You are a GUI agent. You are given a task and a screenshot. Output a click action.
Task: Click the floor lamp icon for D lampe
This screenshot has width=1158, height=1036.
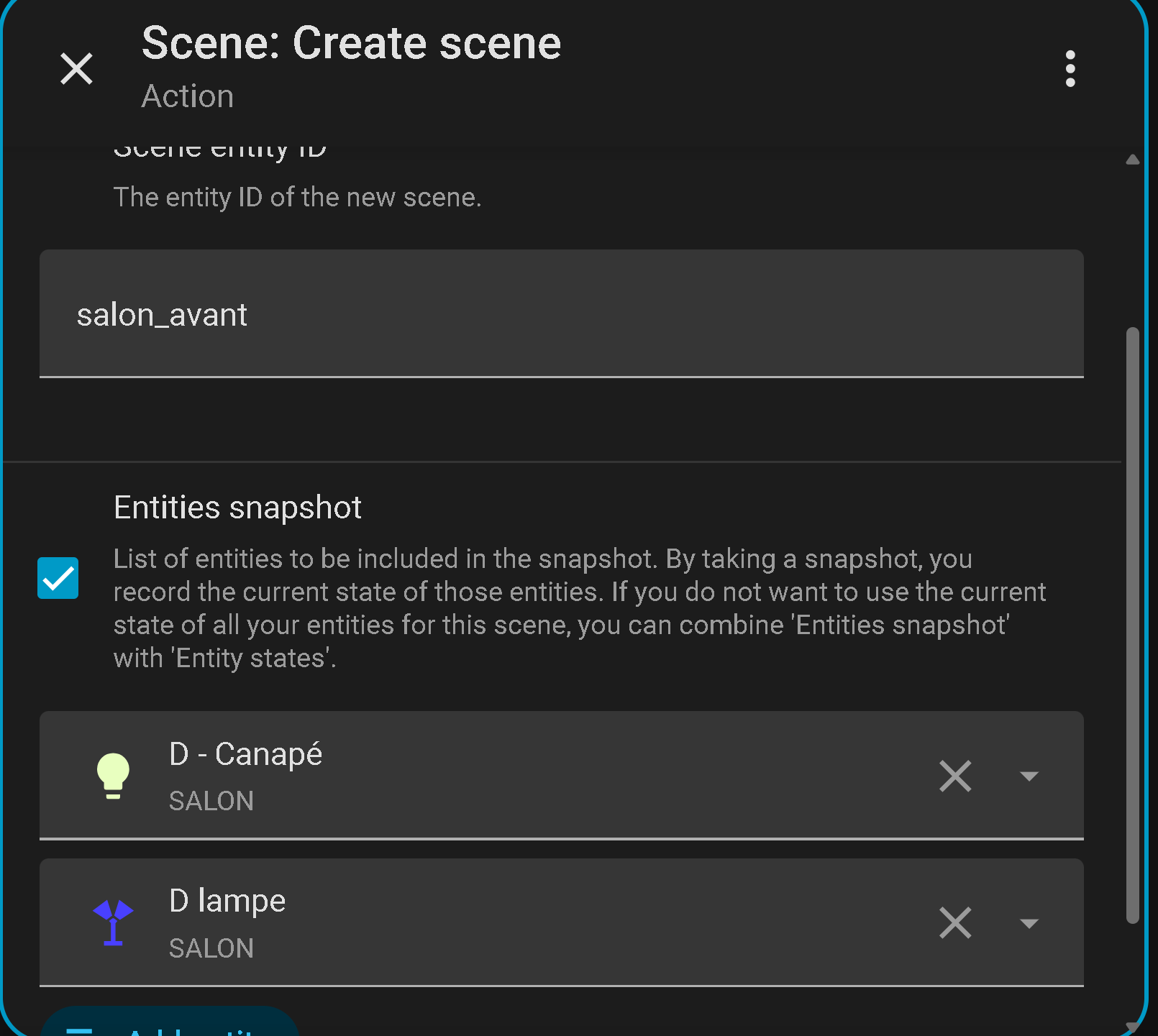[113, 922]
